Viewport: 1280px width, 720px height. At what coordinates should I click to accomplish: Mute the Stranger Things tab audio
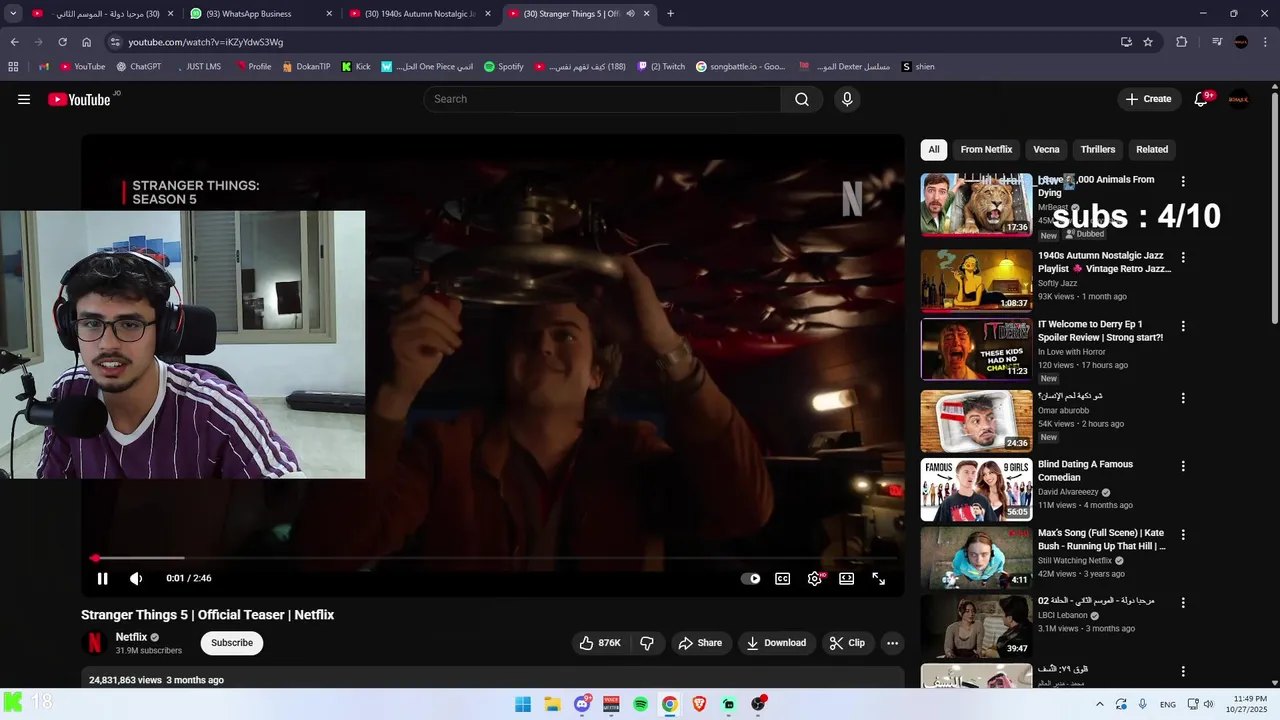[x=630, y=14]
